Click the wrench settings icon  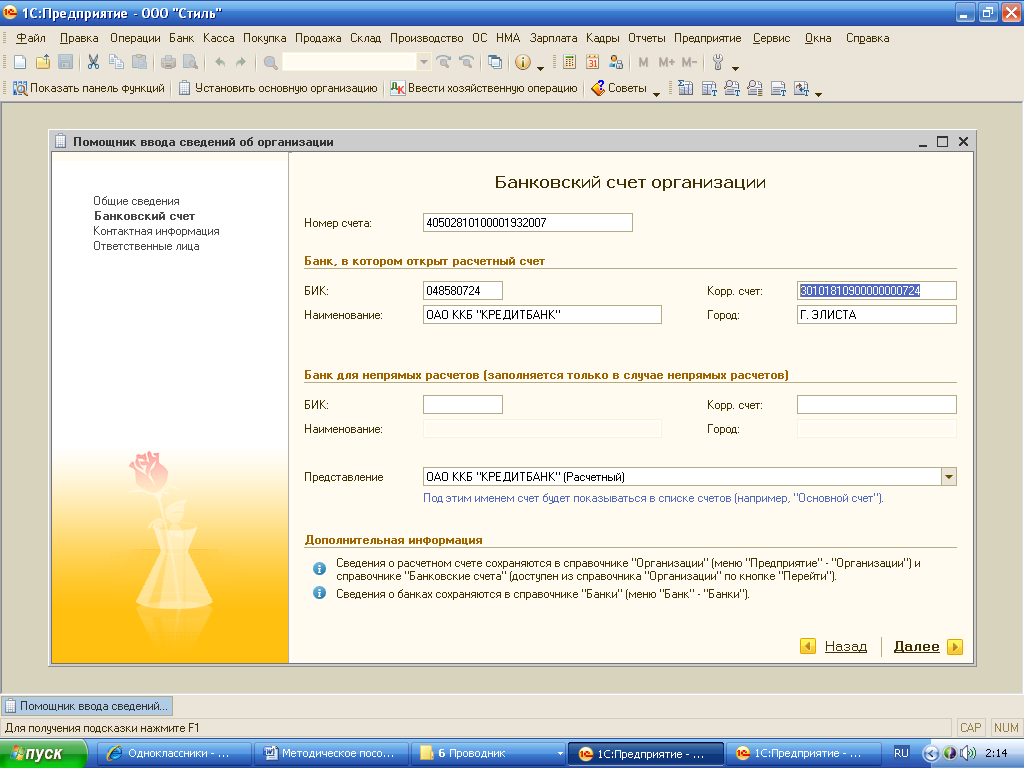pos(718,62)
